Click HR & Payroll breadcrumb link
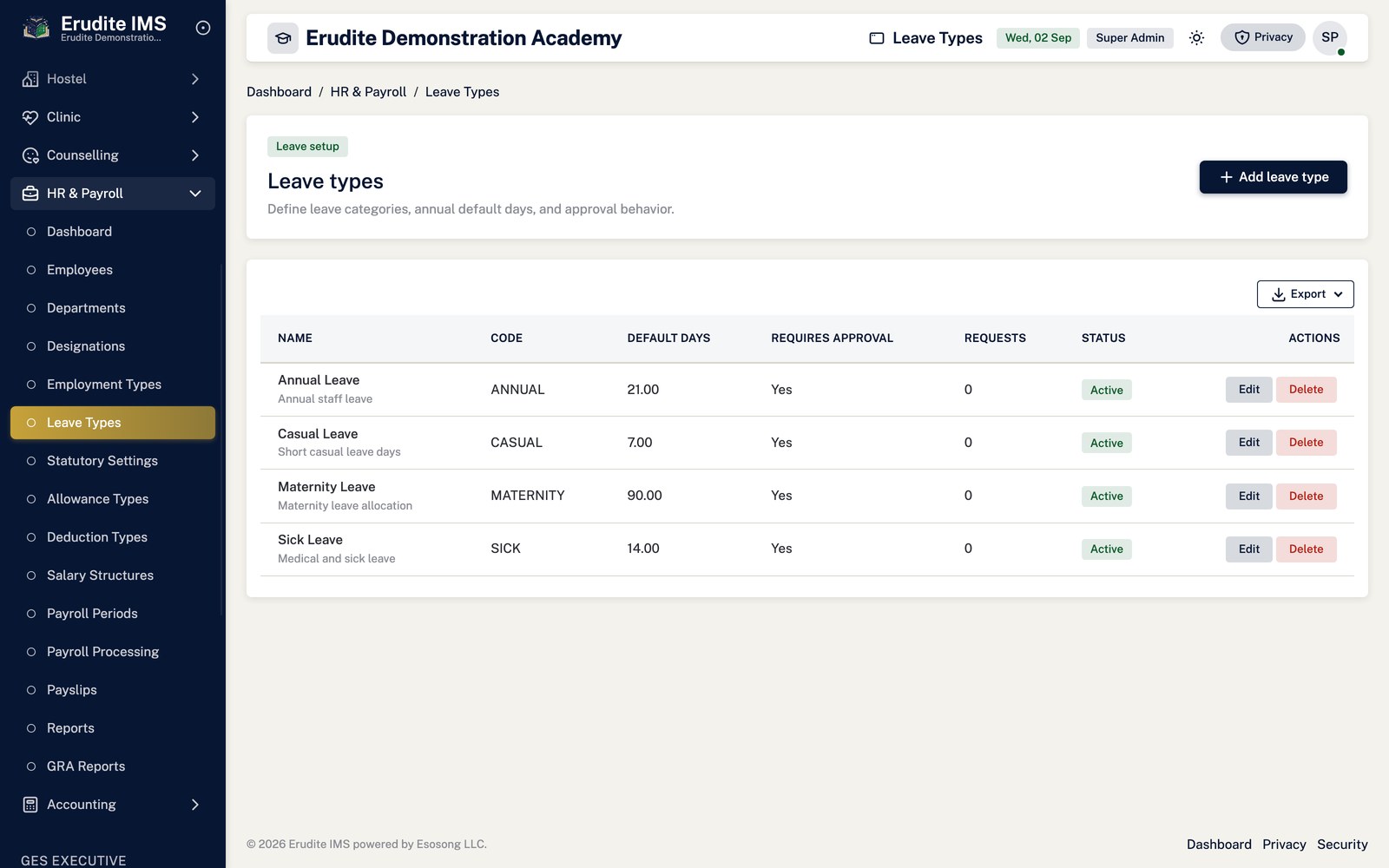The image size is (1389, 868). pos(368,92)
